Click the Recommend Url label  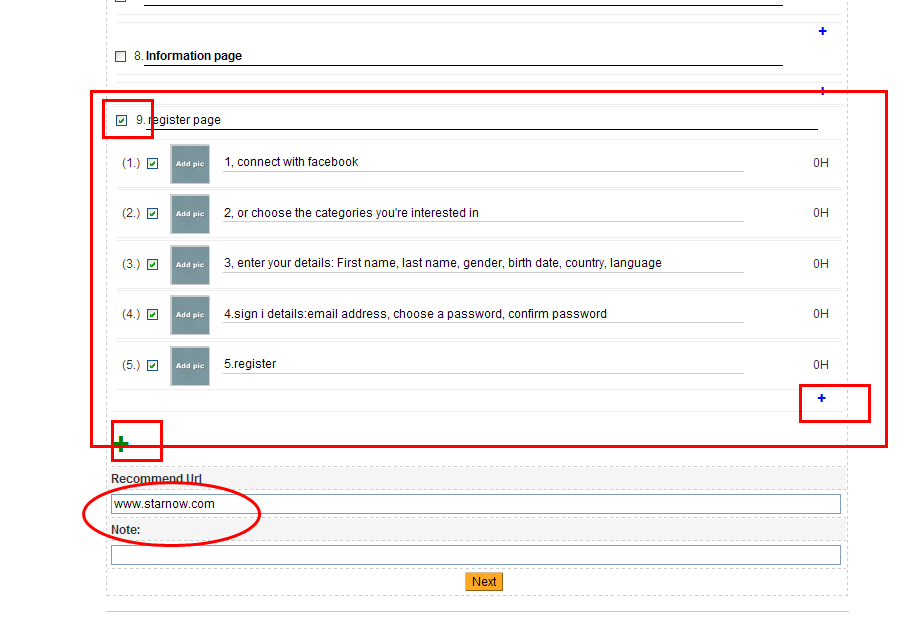pyautogui.click(x=156, y=479)
